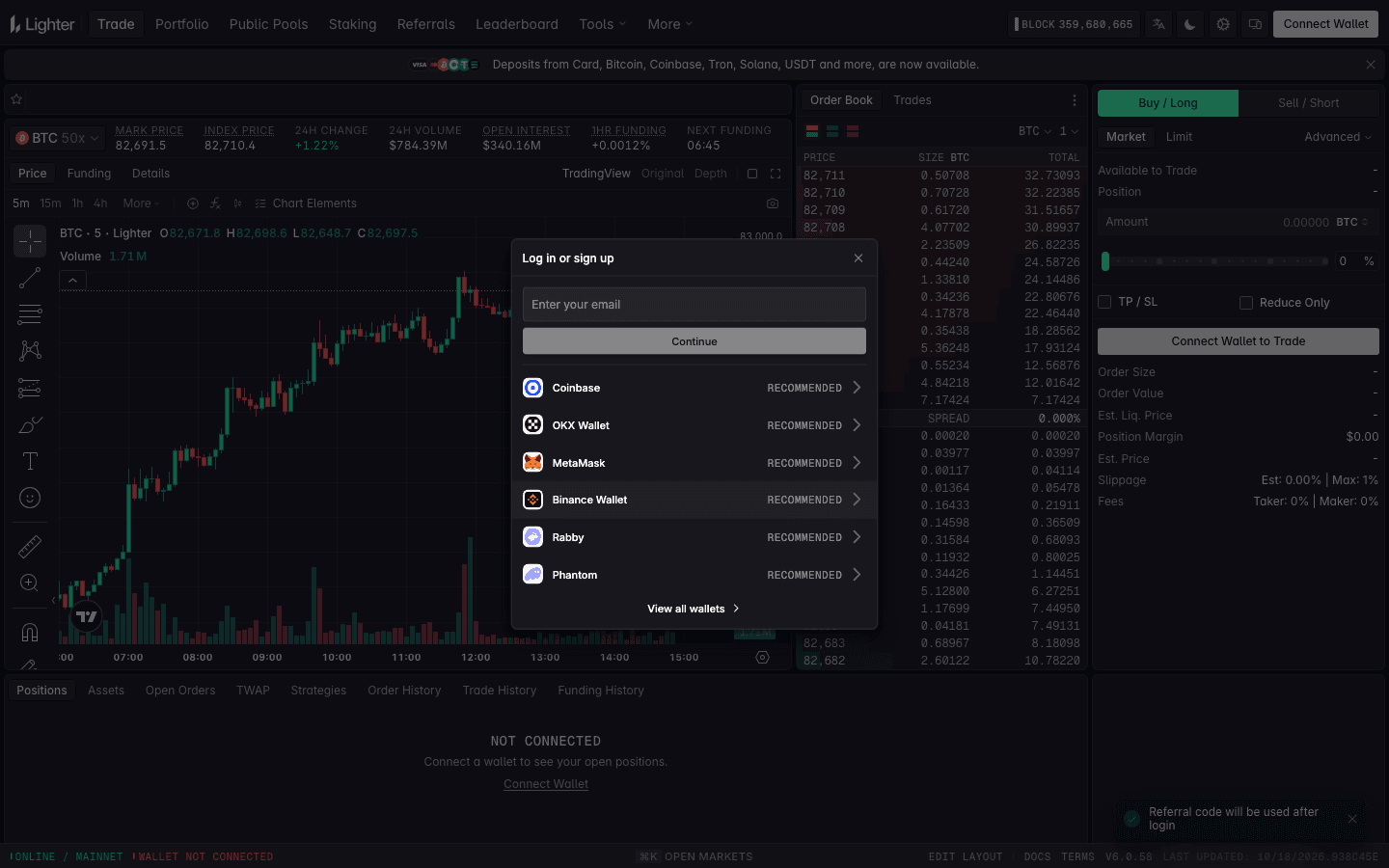The height and width of the screenshot is (868, 1389).
Task: Click the Lighter logo
Action: tap(42, 24)
